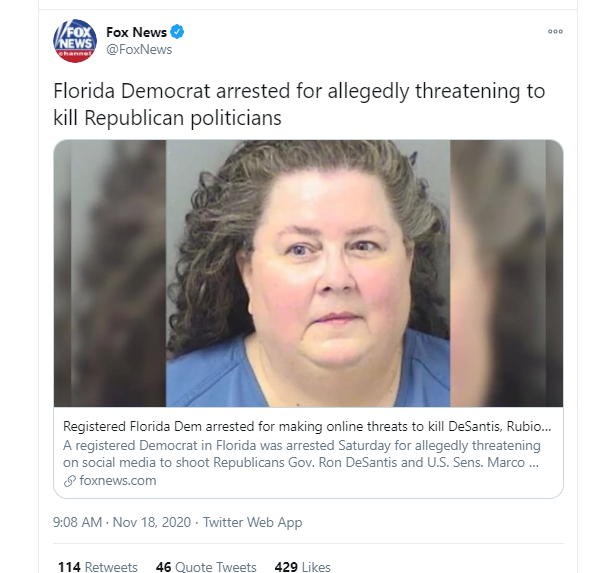
Task: Click the blurred right strip of the card image
Action: 506,273
